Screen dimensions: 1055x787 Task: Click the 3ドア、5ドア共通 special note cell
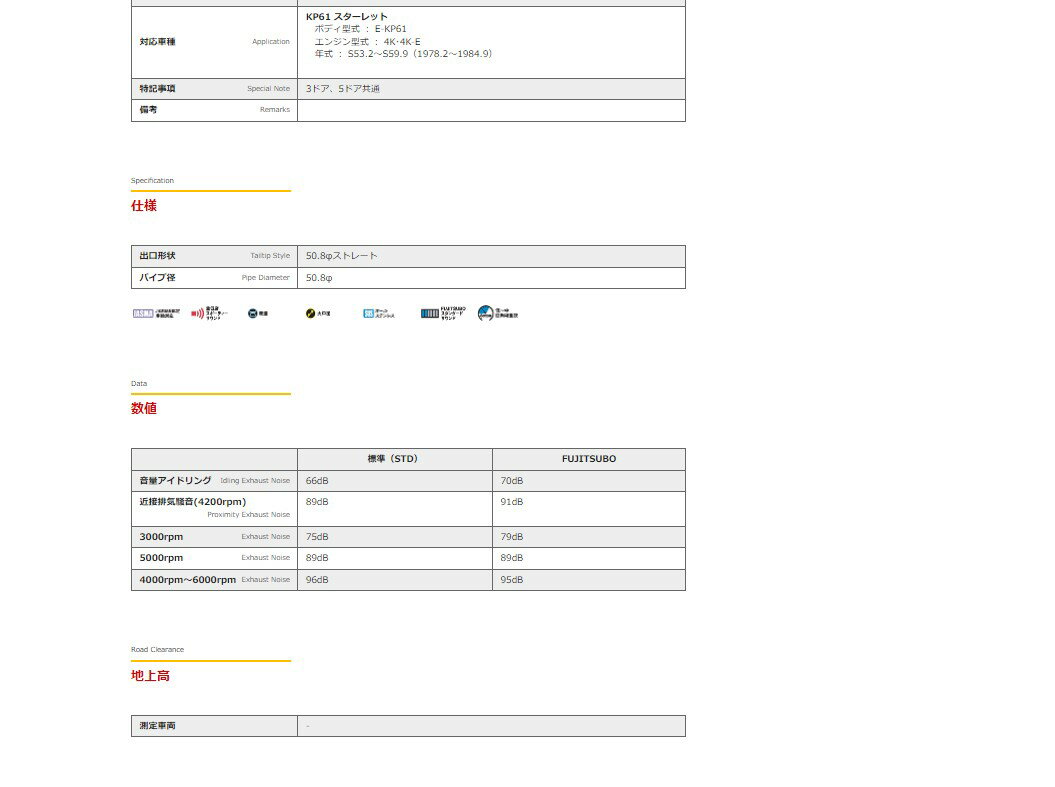[343, 89]
